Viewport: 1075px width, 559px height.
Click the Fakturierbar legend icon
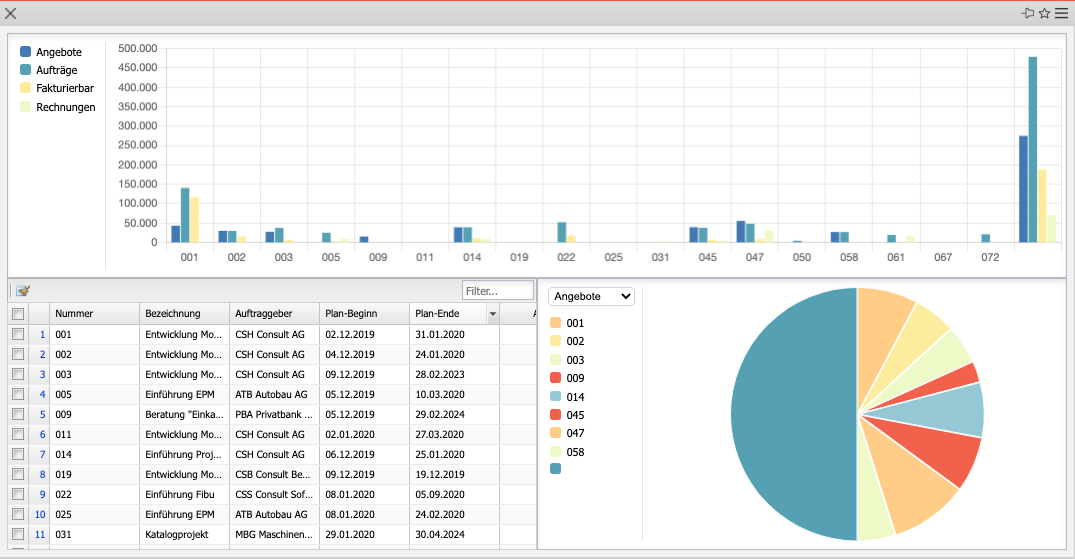pos(26,88)
